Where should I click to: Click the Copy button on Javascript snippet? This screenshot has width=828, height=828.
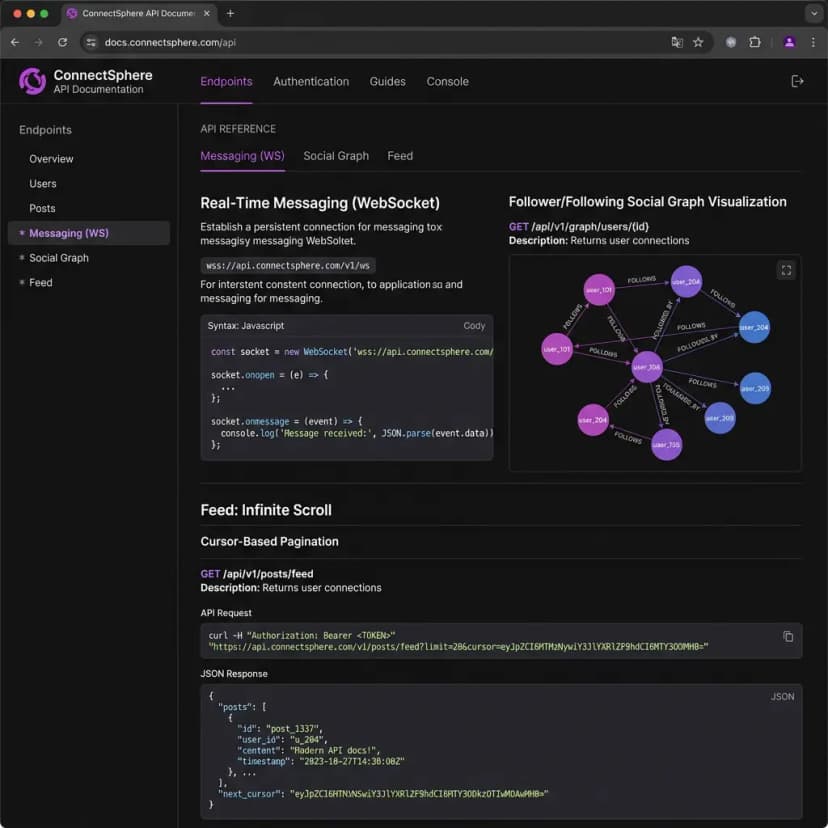click(x=474, y=326)
